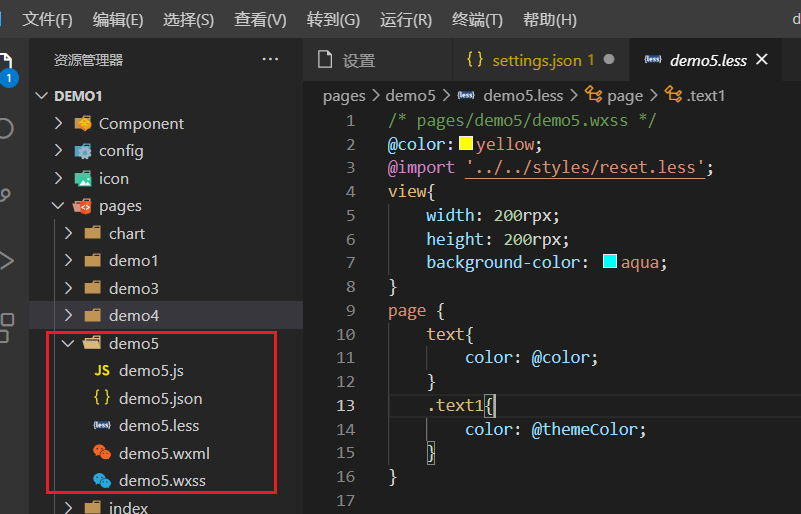
Task: Click less icon beside demo5.less
Action: pyautogui.click(x=102, y=425)
